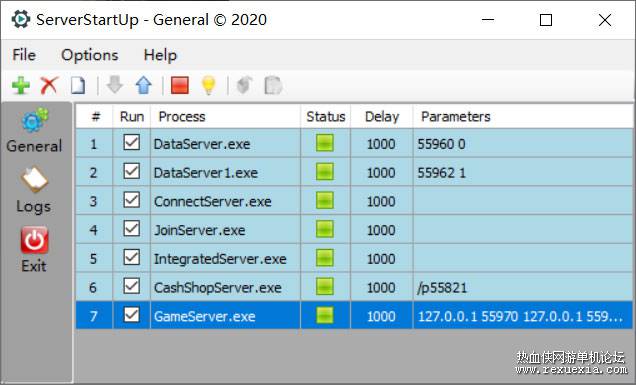
Task: Minimize the ServerStartUp window
Action: (488, 19)
